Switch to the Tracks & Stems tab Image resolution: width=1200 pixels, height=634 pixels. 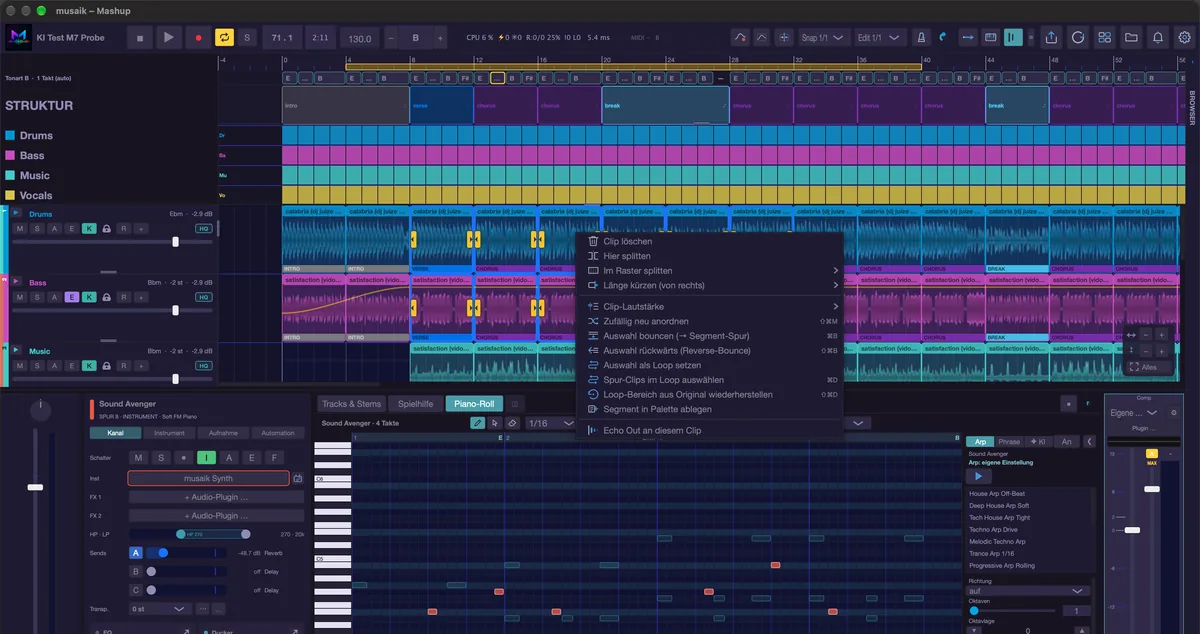351,404
